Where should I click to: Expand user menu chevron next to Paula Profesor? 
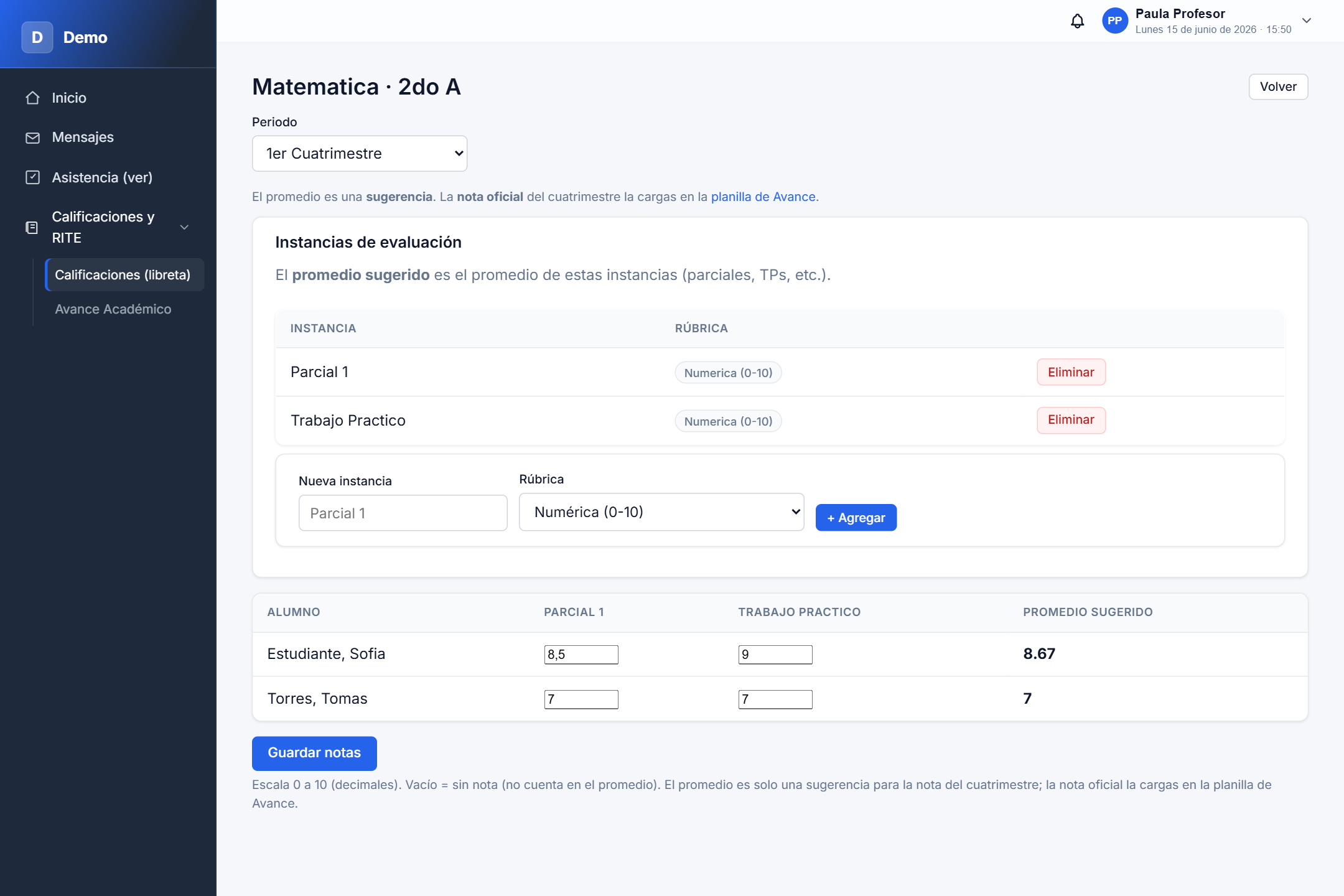1307,21
